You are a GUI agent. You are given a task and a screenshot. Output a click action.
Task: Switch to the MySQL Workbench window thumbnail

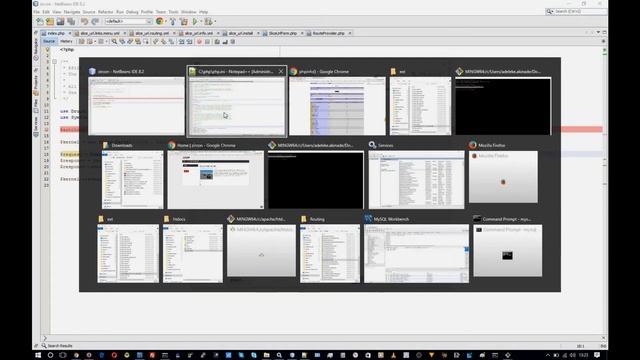[x=416, y=249]
